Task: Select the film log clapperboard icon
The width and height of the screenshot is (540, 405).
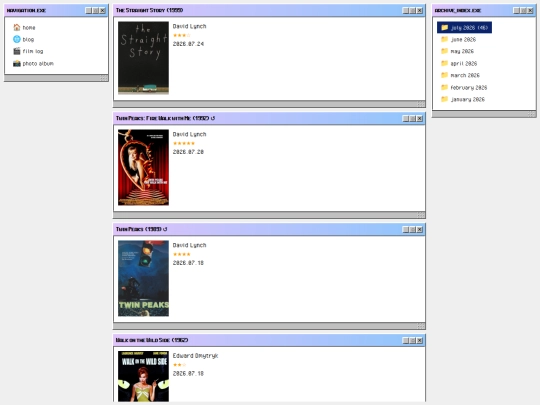Action: 17,51
